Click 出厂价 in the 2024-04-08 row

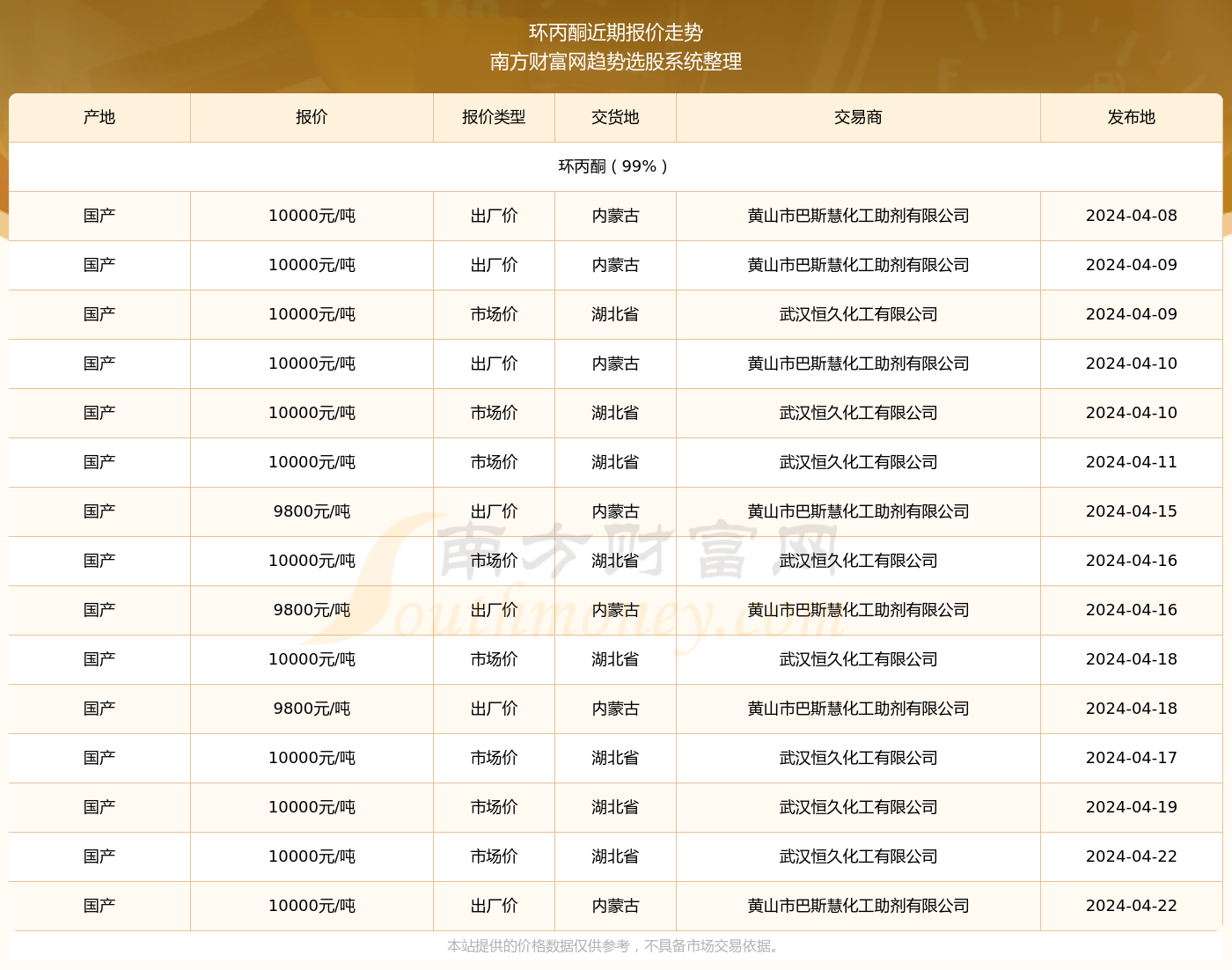point(494,216)
